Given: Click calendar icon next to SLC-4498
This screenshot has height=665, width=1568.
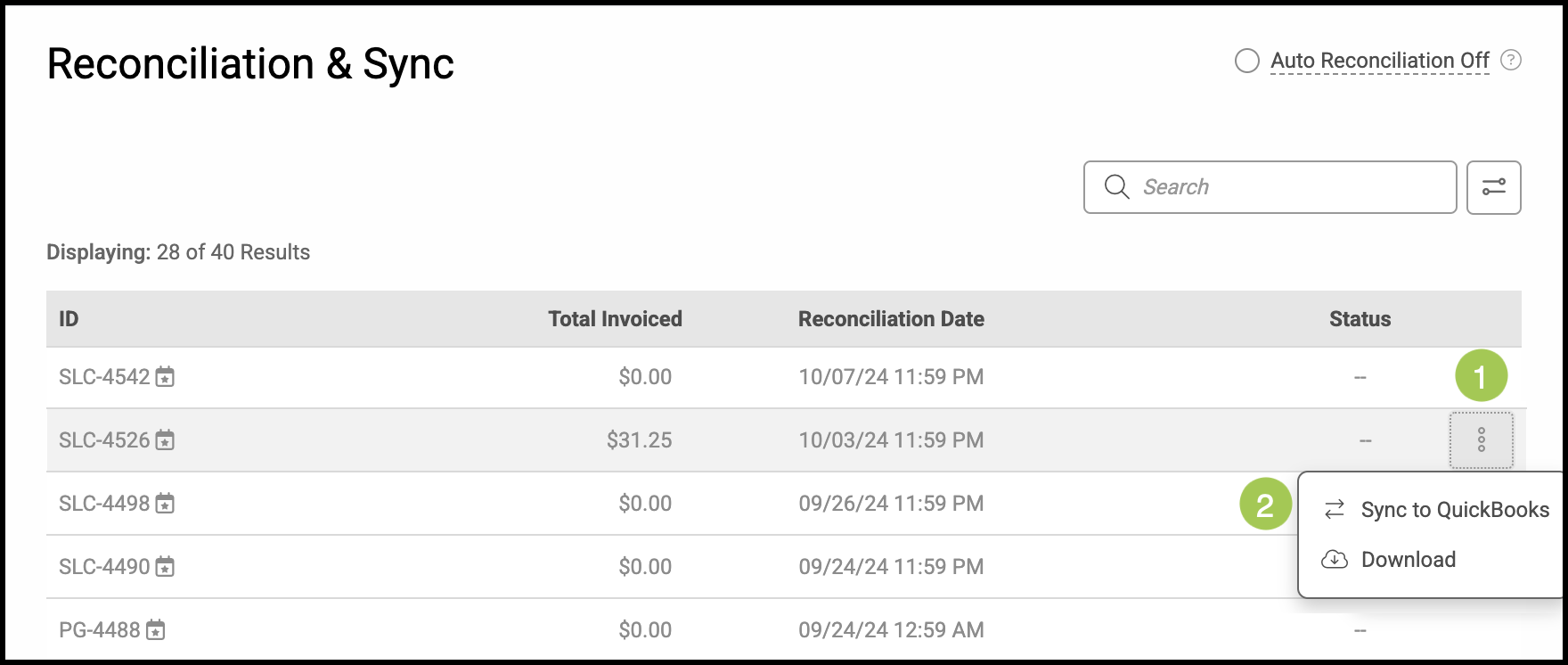Looking at the screenshot, I should 165,504.
